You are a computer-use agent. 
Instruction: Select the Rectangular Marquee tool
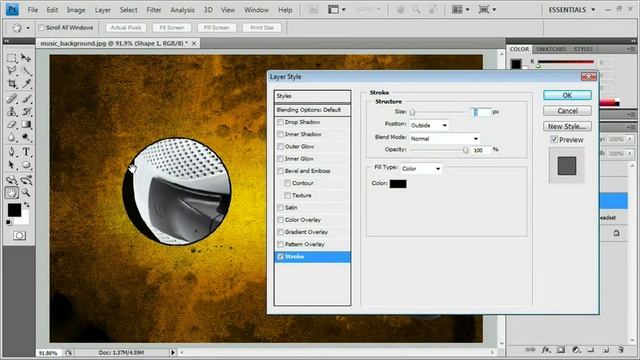click(12, 58)
